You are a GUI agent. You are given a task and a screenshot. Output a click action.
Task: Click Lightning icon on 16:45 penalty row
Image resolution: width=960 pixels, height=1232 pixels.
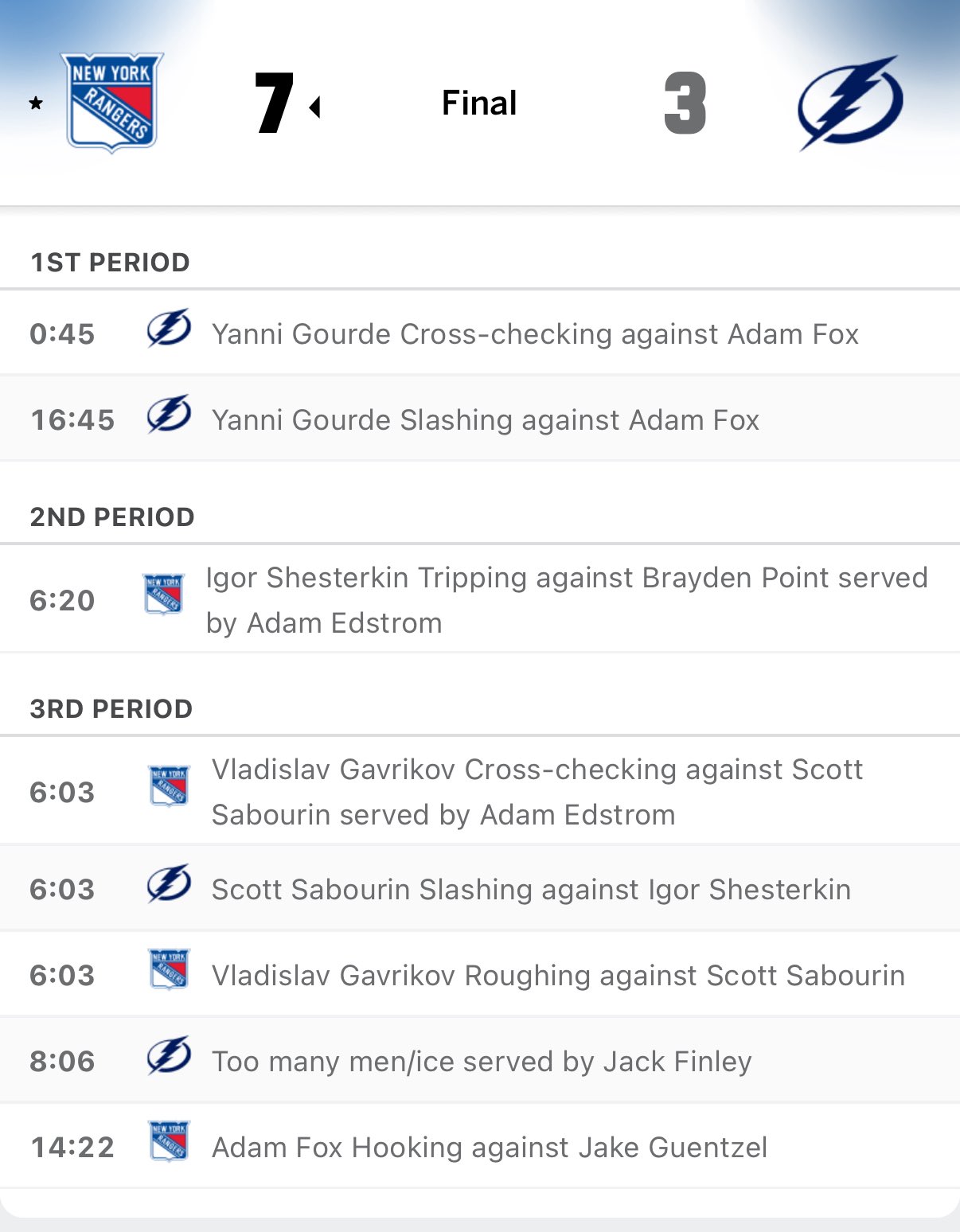169,415
